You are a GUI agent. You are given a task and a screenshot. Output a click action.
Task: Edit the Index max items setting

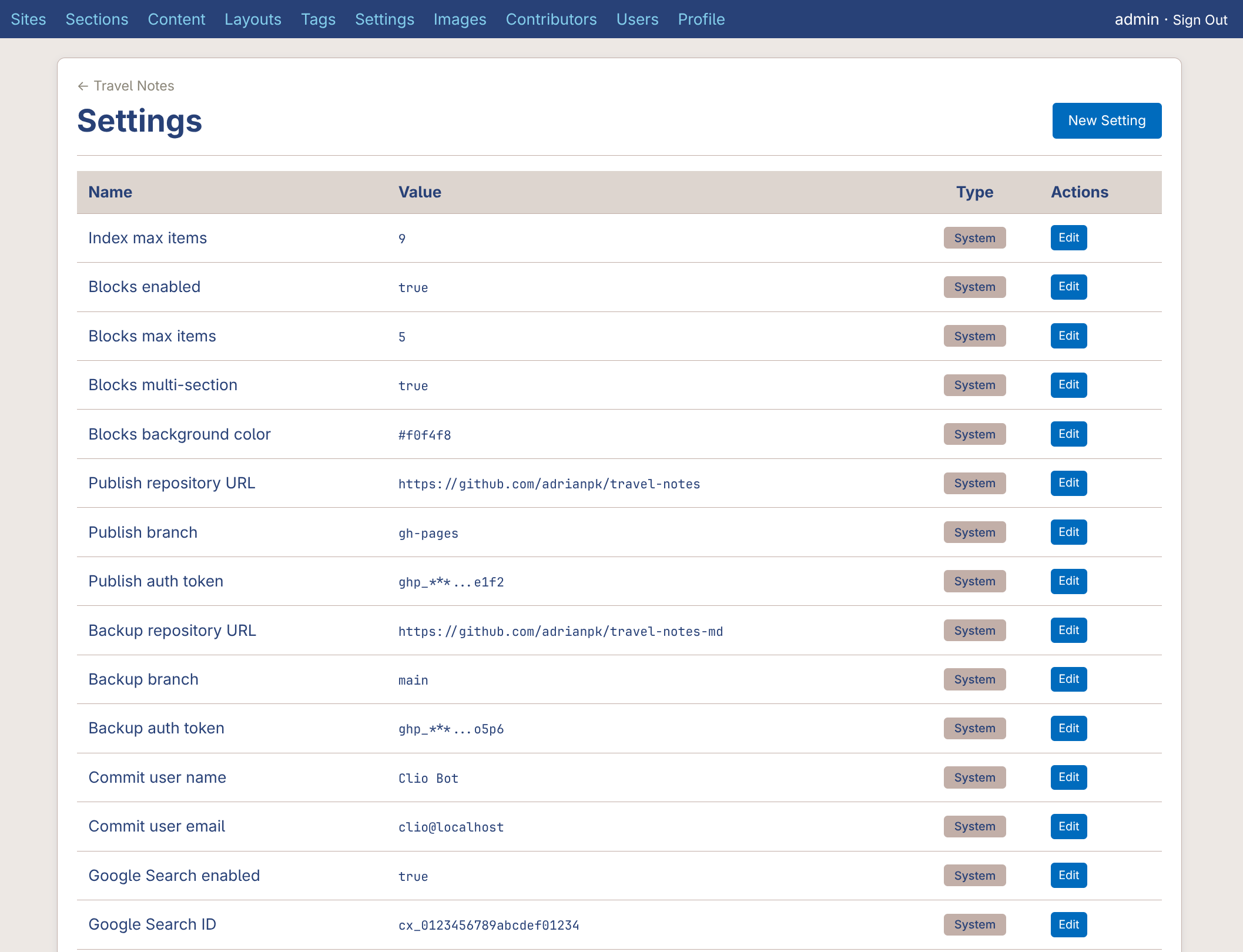1068,237
